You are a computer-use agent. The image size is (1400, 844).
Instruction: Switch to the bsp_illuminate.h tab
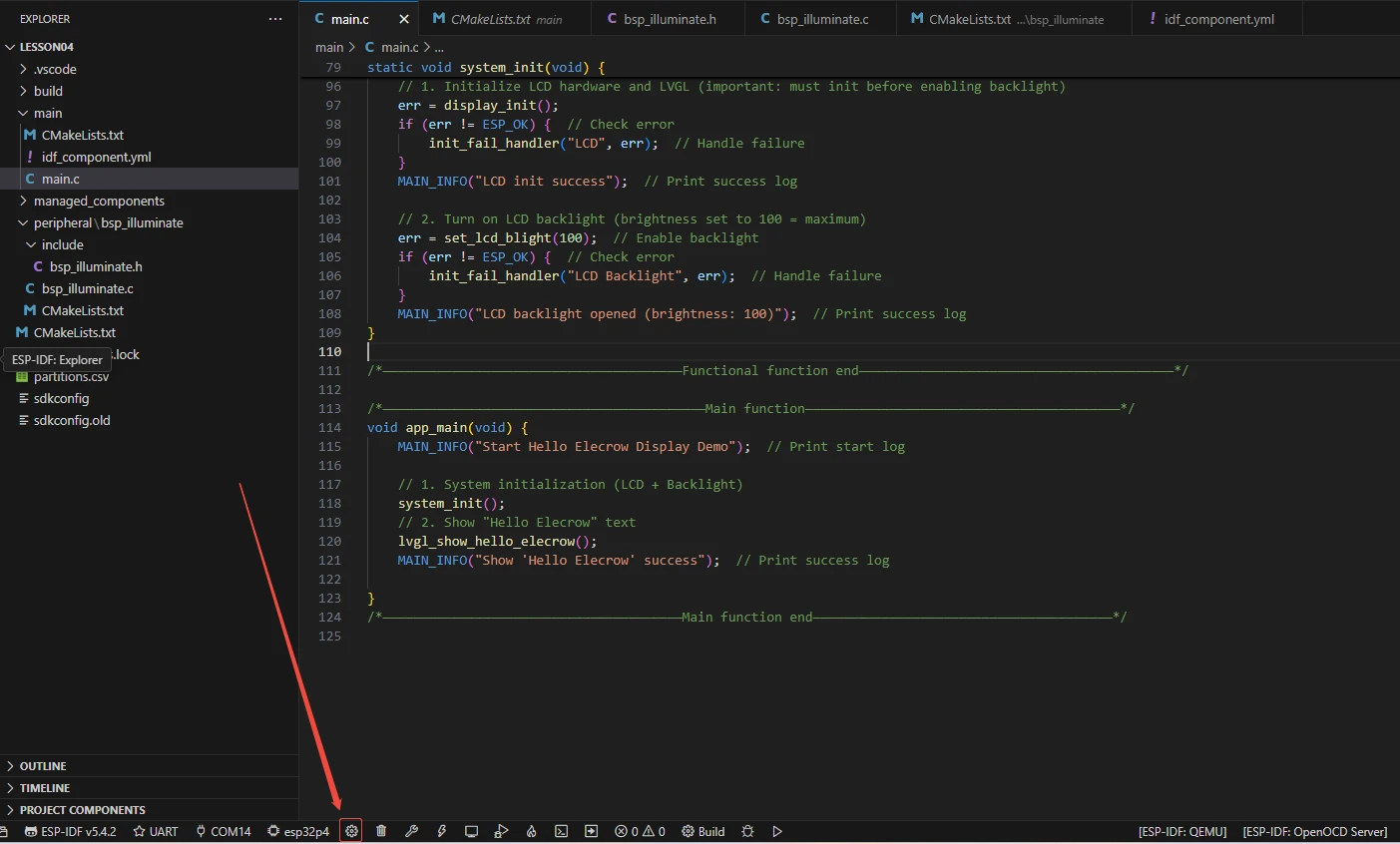(x=669, y=19)
